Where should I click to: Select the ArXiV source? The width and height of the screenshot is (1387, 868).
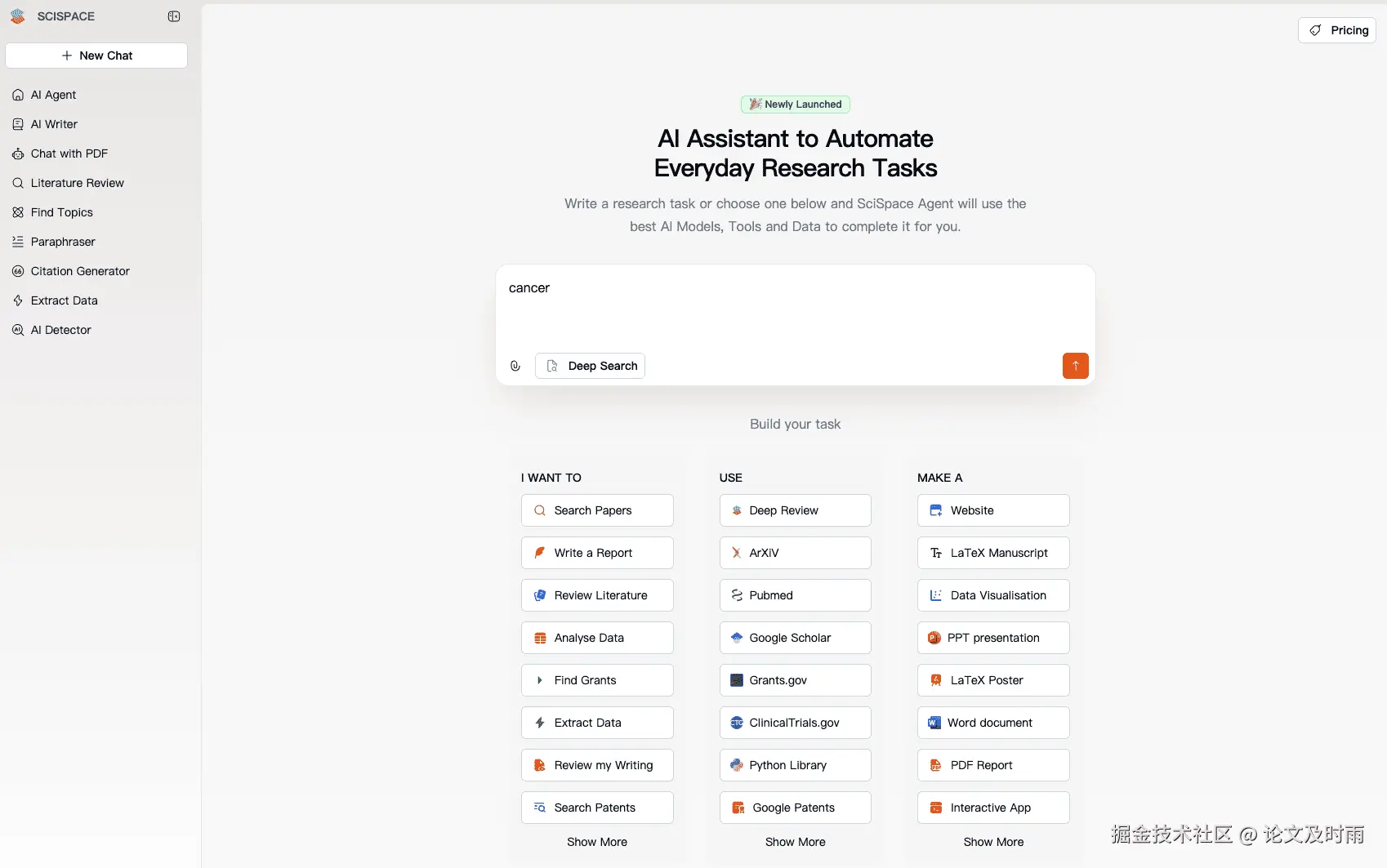(795, 553)
